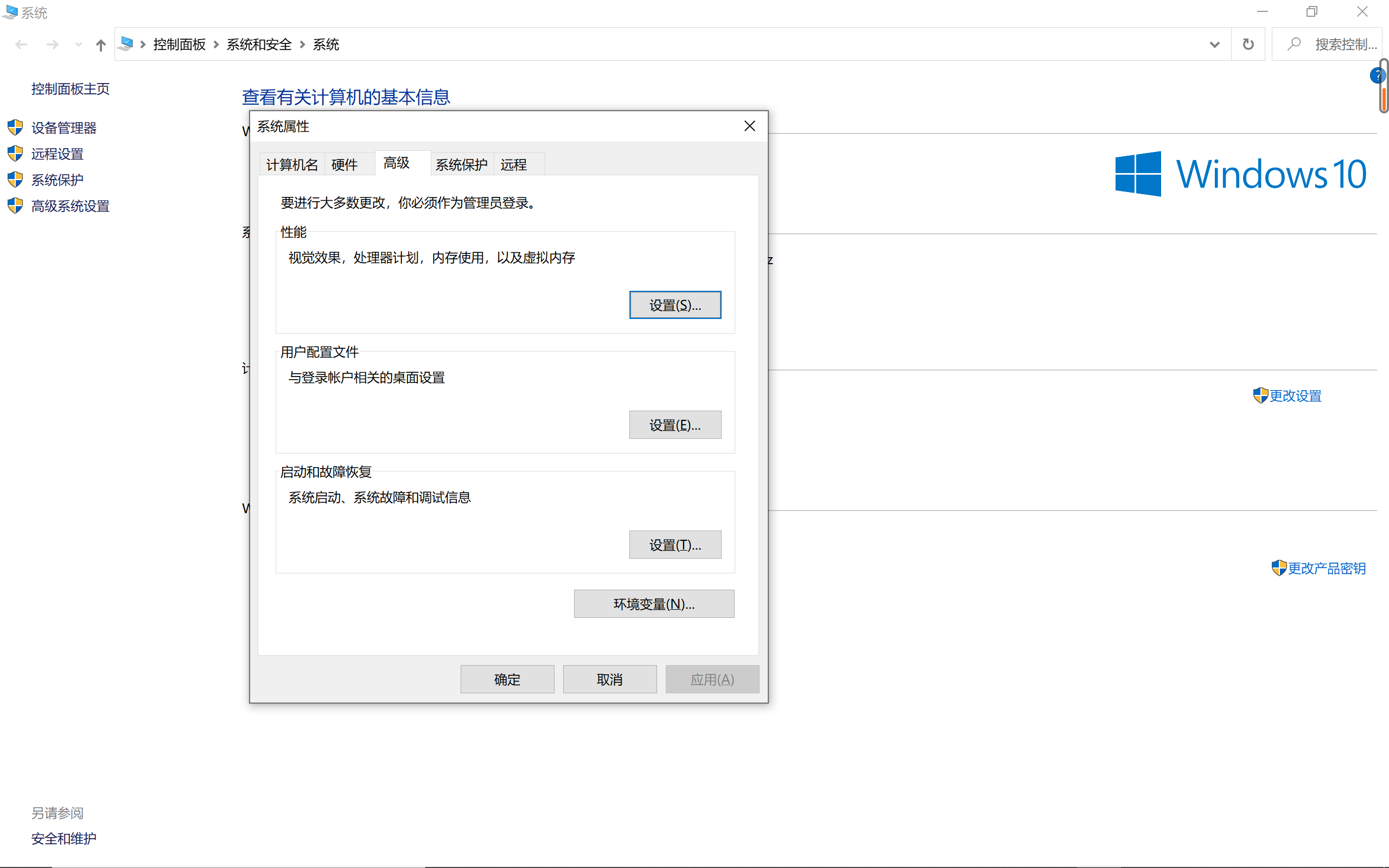
Task: Click the System Protection shield icon
Action: click(16, 180)
